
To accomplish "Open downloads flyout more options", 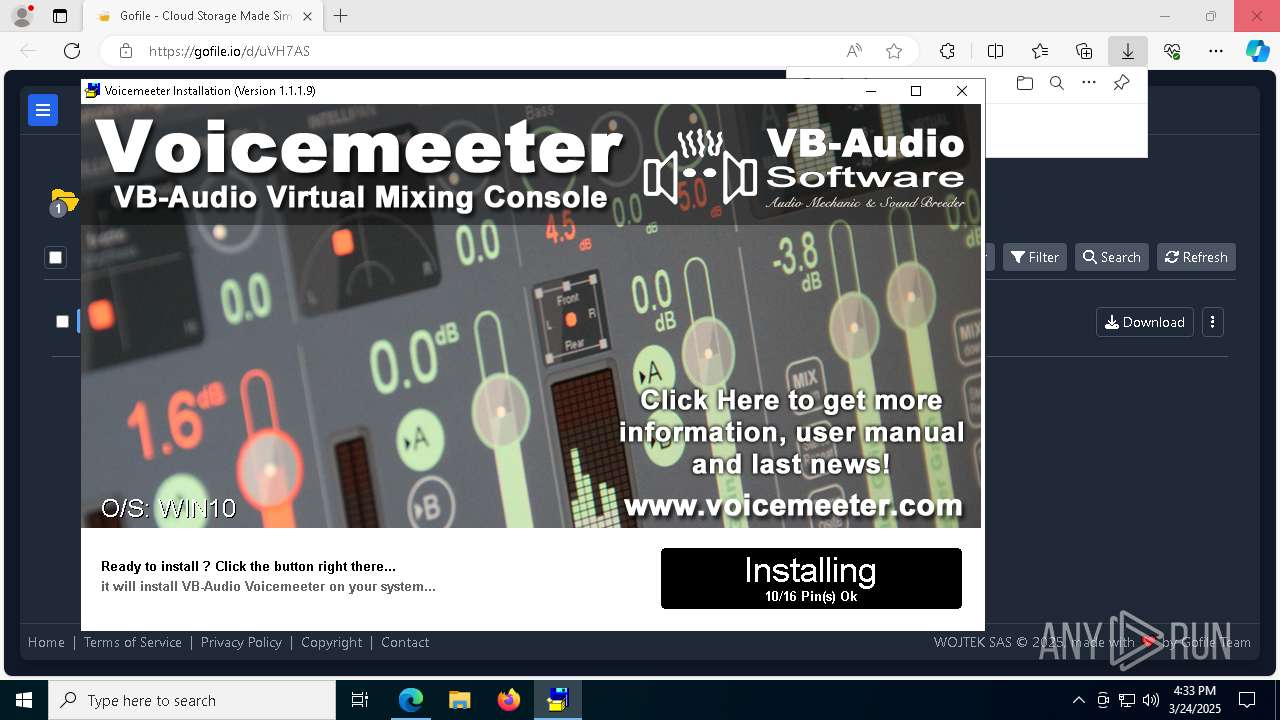I will [x=1089, y=83].
